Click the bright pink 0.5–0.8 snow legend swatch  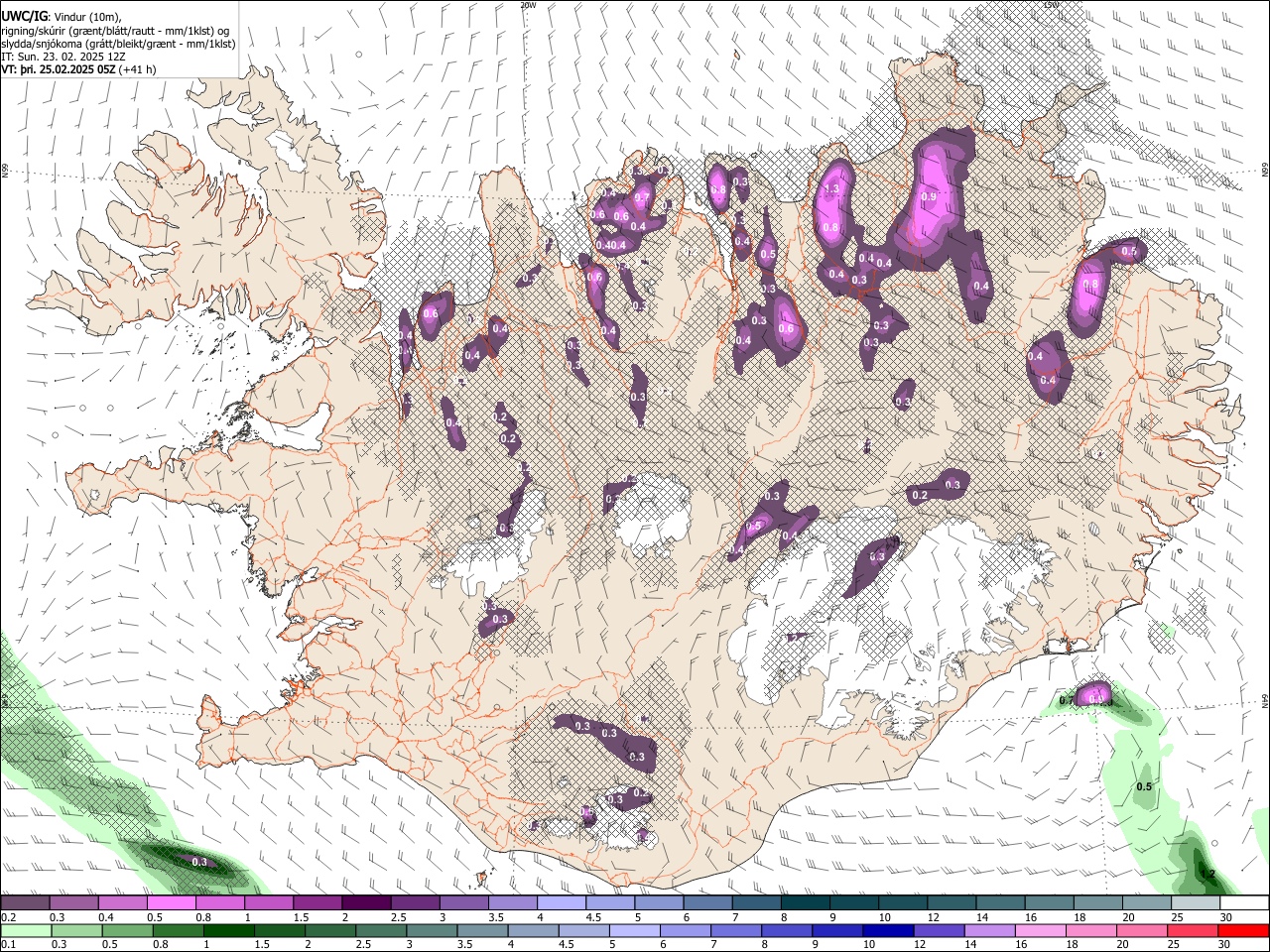(x=171, y=903)
